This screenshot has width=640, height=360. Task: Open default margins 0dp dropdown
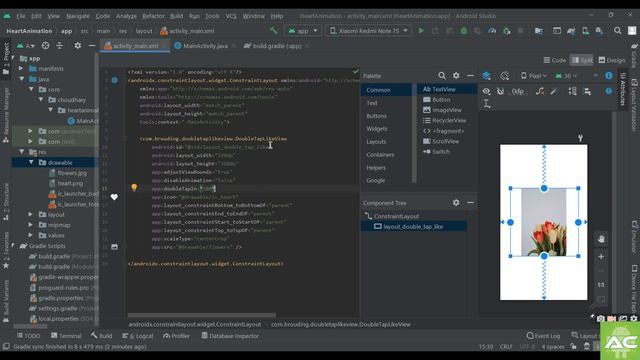517,91
